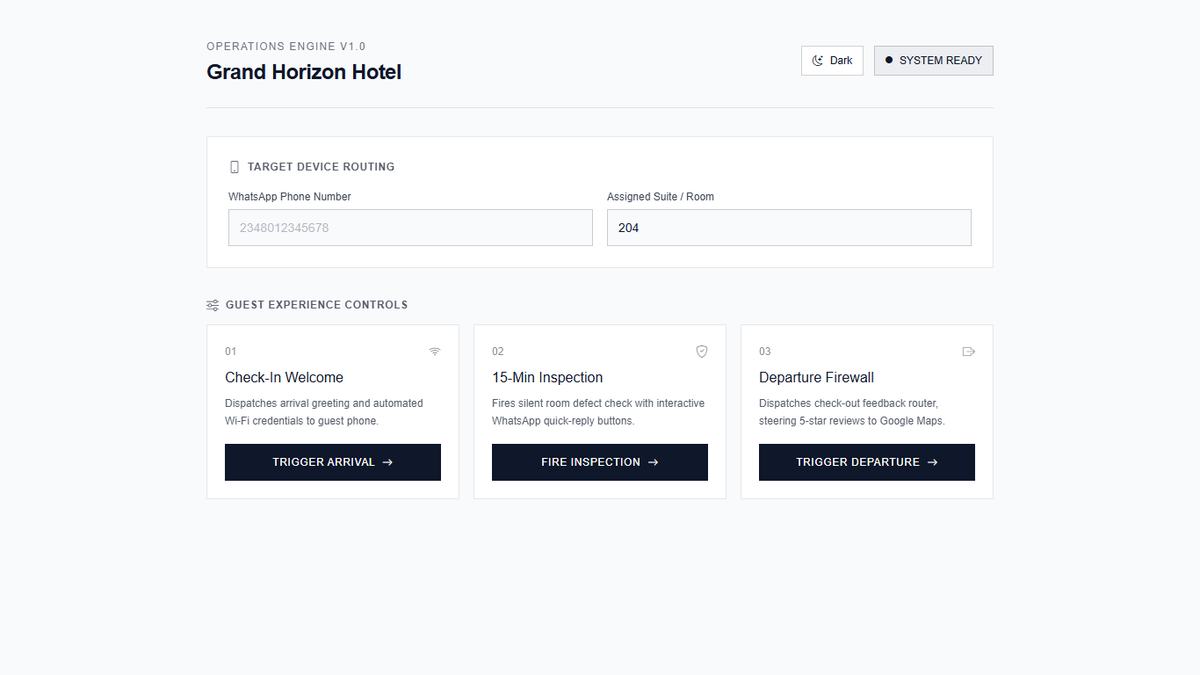Click the TARGET DEVICE ROUTING heading
This screenshot has height=675, width=1200.
click(x=321, y=167)
